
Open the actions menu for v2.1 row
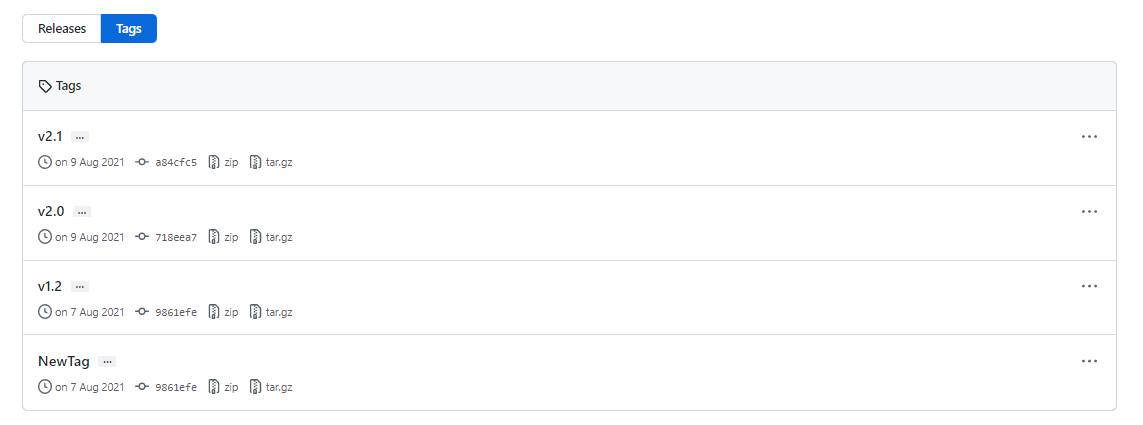(1089, 137)
